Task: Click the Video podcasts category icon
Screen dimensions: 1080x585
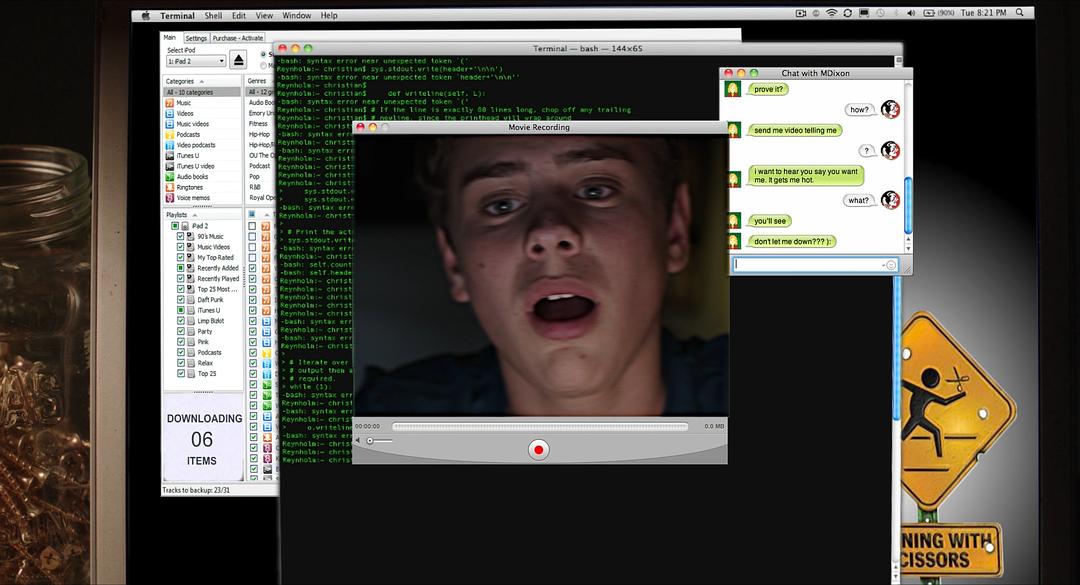Action: click(x=169, y=145)
